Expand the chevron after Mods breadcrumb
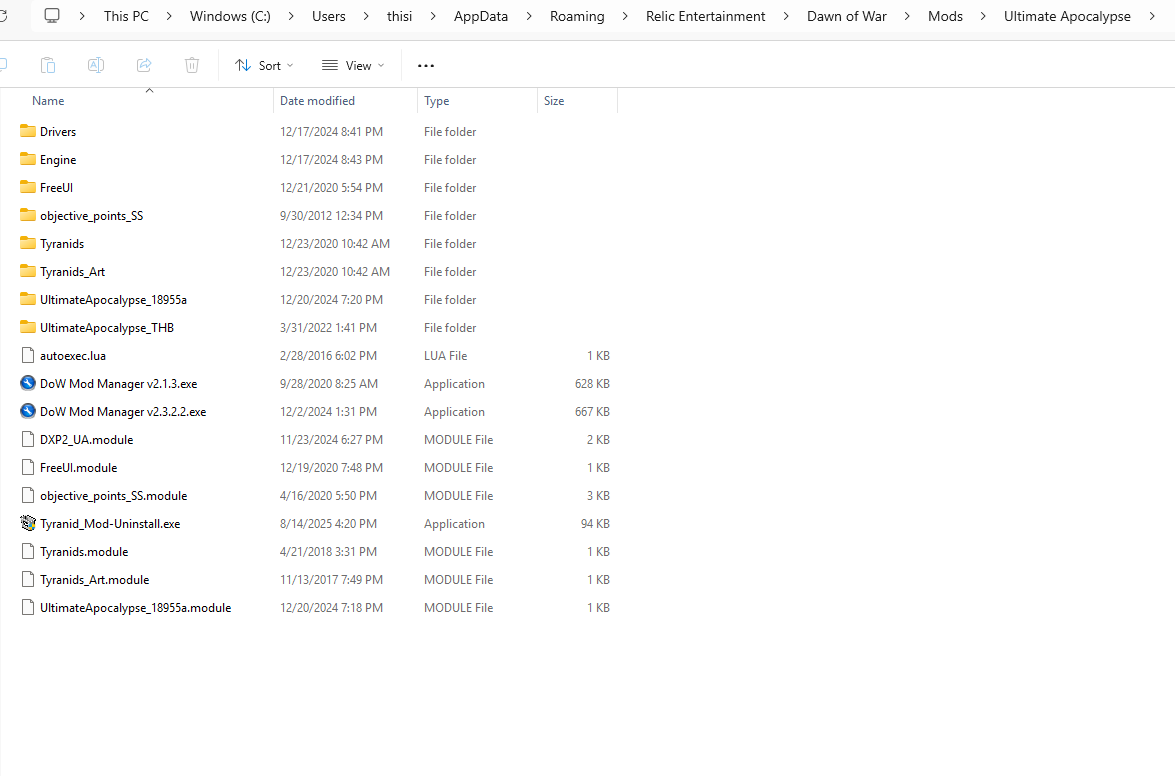 pos(983,16)
